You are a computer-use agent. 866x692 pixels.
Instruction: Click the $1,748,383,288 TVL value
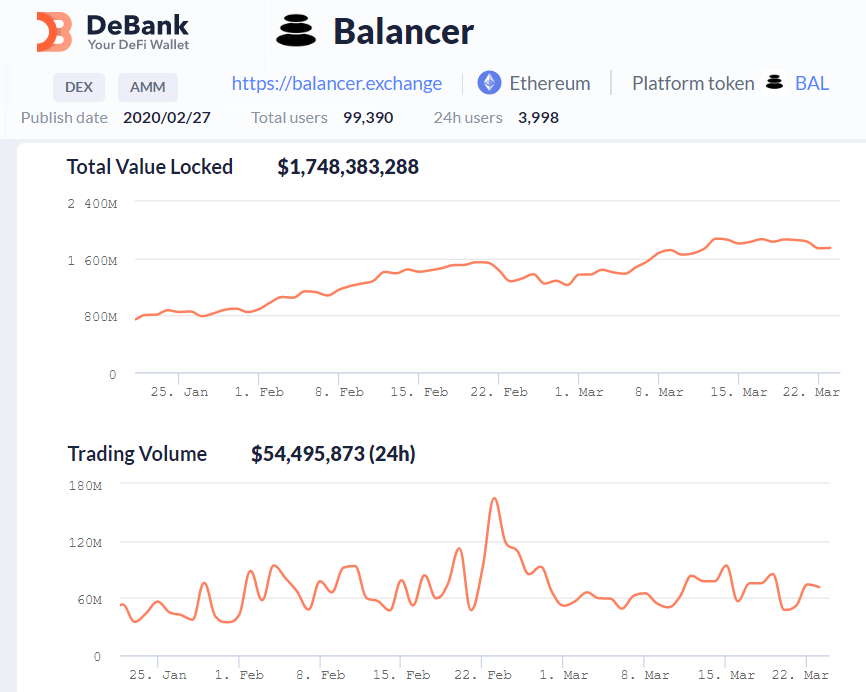point(348,167)
